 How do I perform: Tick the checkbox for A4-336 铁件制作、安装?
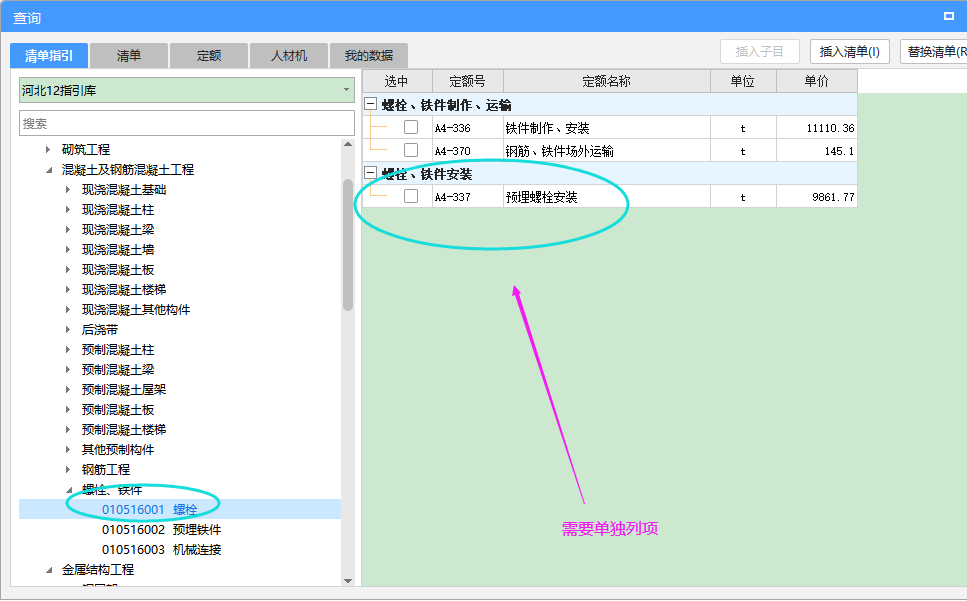tap(411, 127)
